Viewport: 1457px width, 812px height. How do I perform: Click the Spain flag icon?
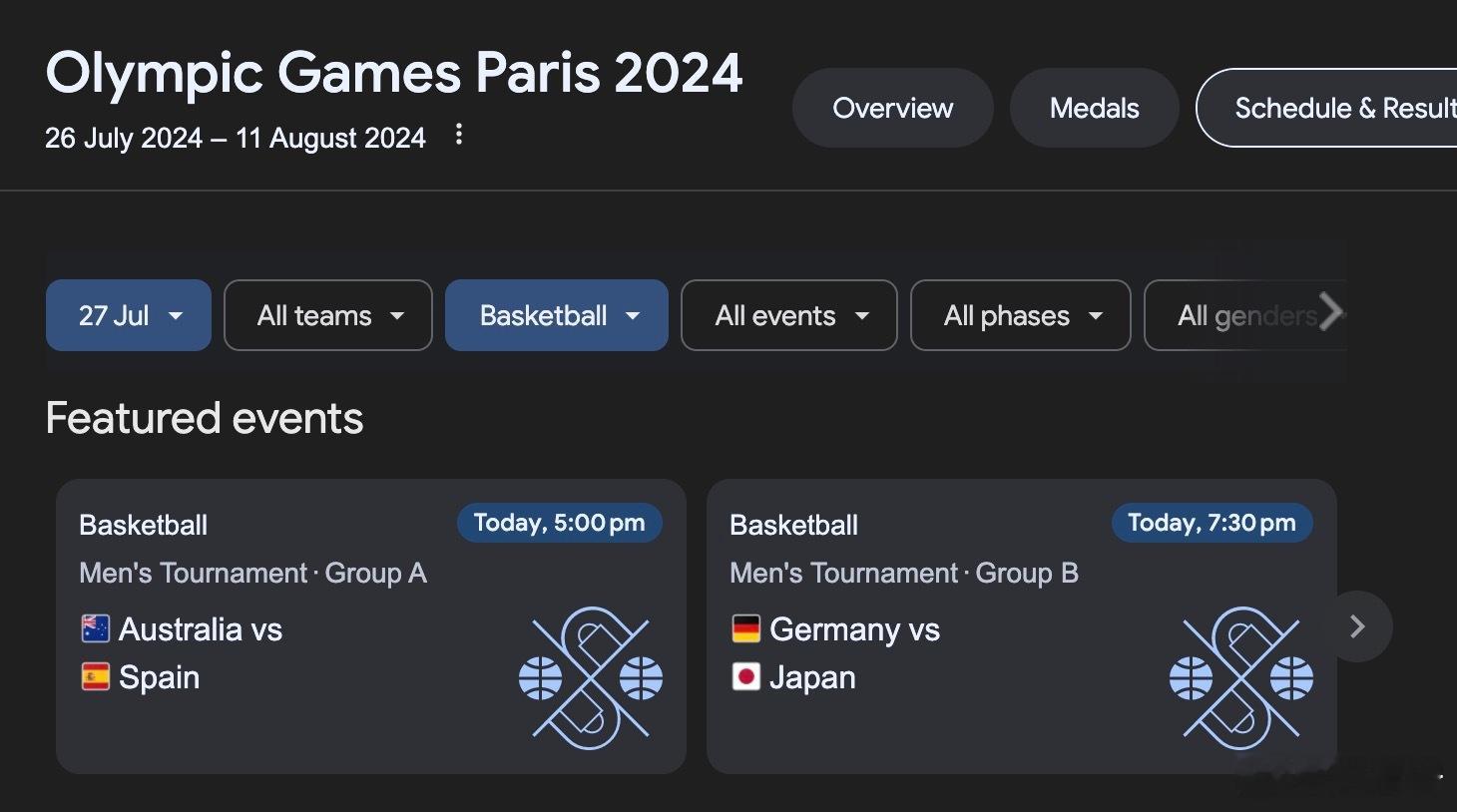point(95,677)
